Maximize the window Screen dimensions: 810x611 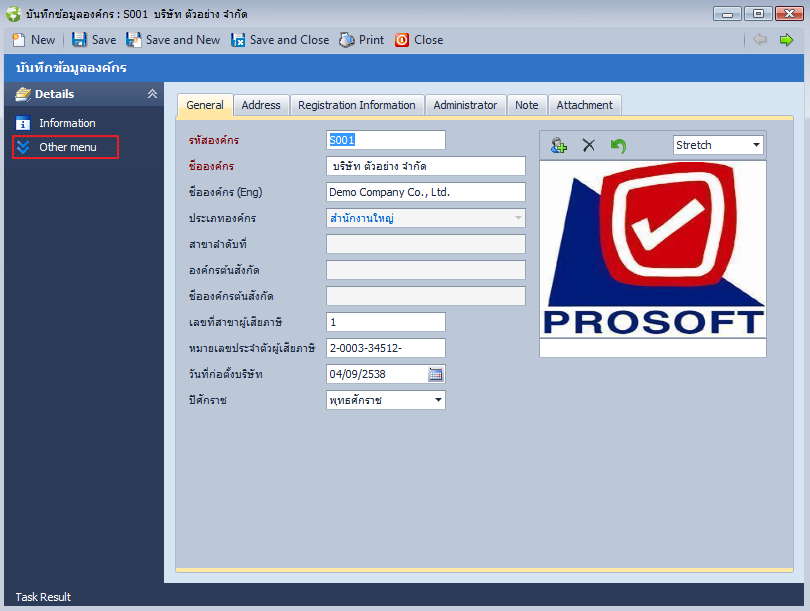point(758,13)
